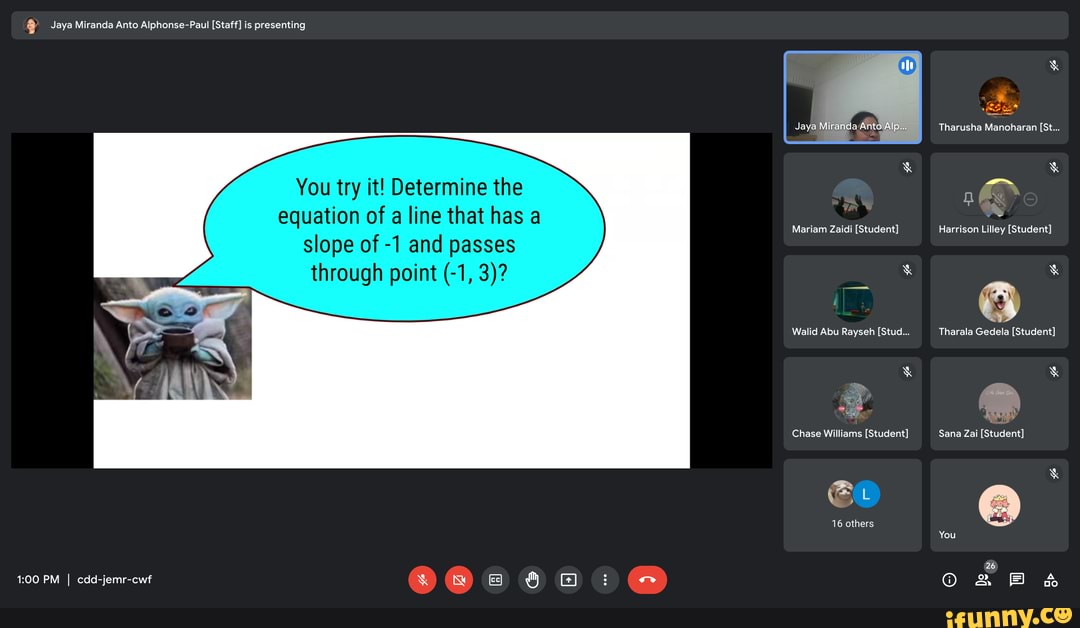Click the meeting code cdd-jemr-cwf

click(x=114, y=580)
